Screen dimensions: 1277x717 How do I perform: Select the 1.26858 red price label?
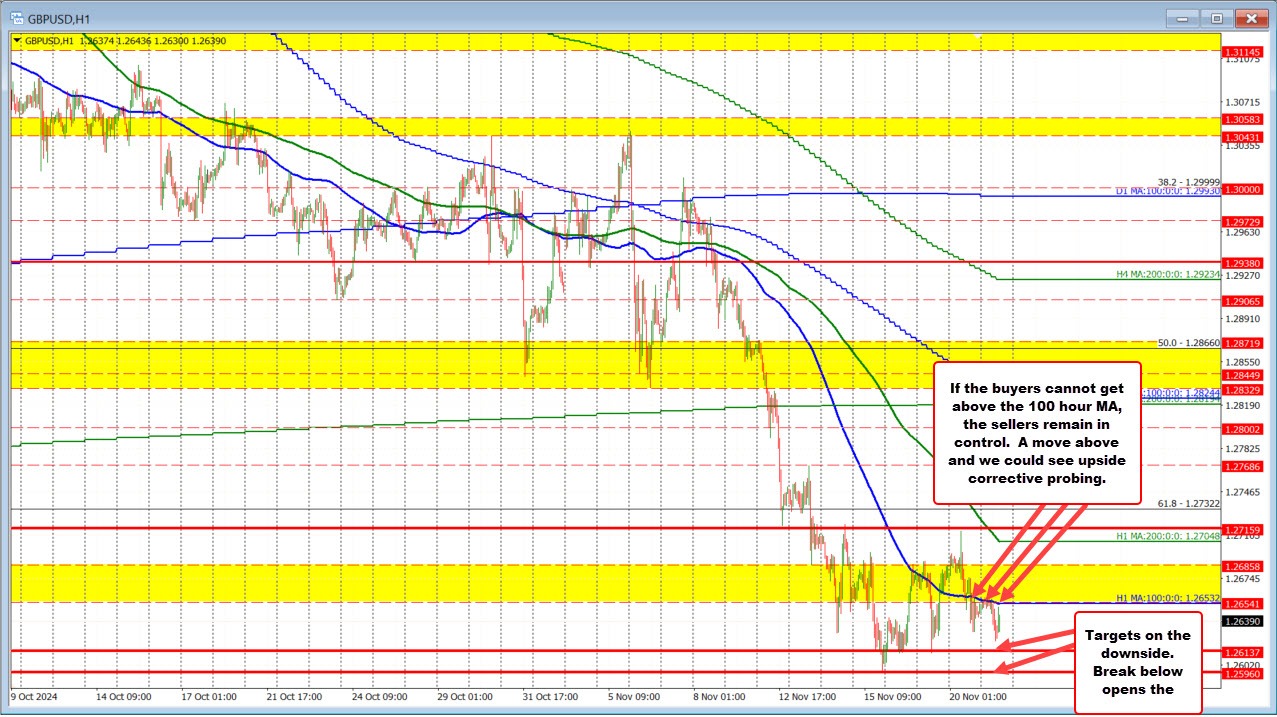pyautogui.click(x=1244, y=565)
